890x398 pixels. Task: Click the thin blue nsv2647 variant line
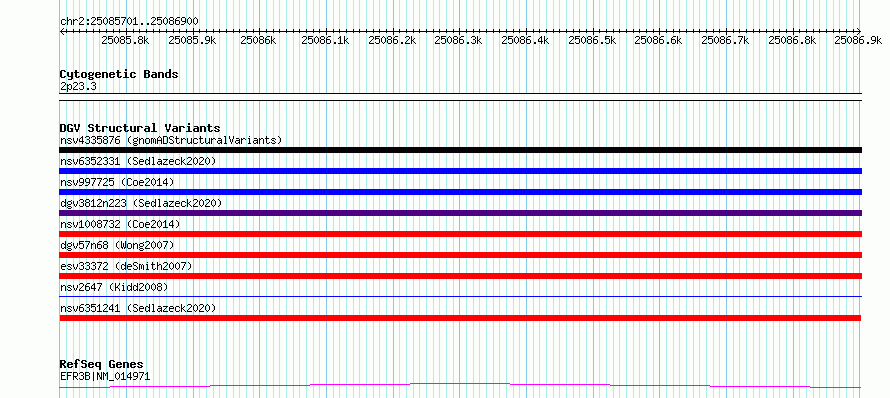461,296
